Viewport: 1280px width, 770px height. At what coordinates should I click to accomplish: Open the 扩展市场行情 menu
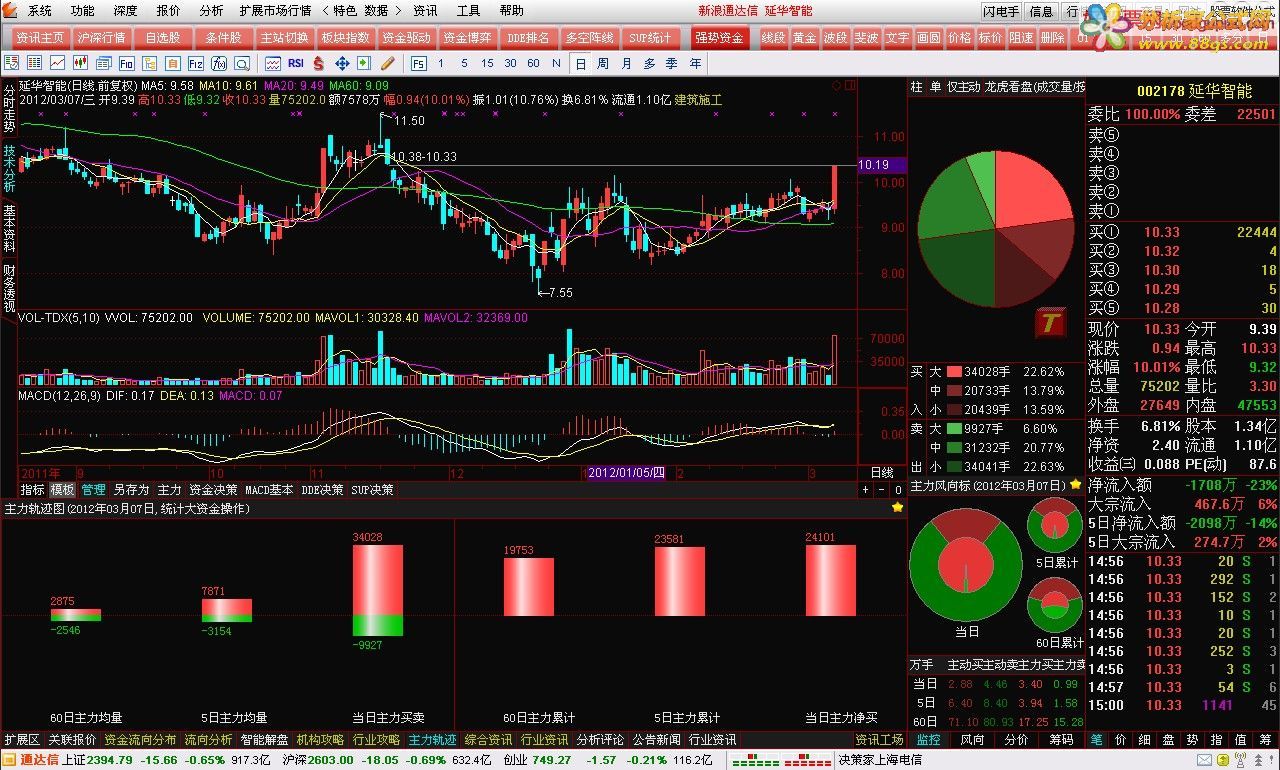tap(275, 11)
